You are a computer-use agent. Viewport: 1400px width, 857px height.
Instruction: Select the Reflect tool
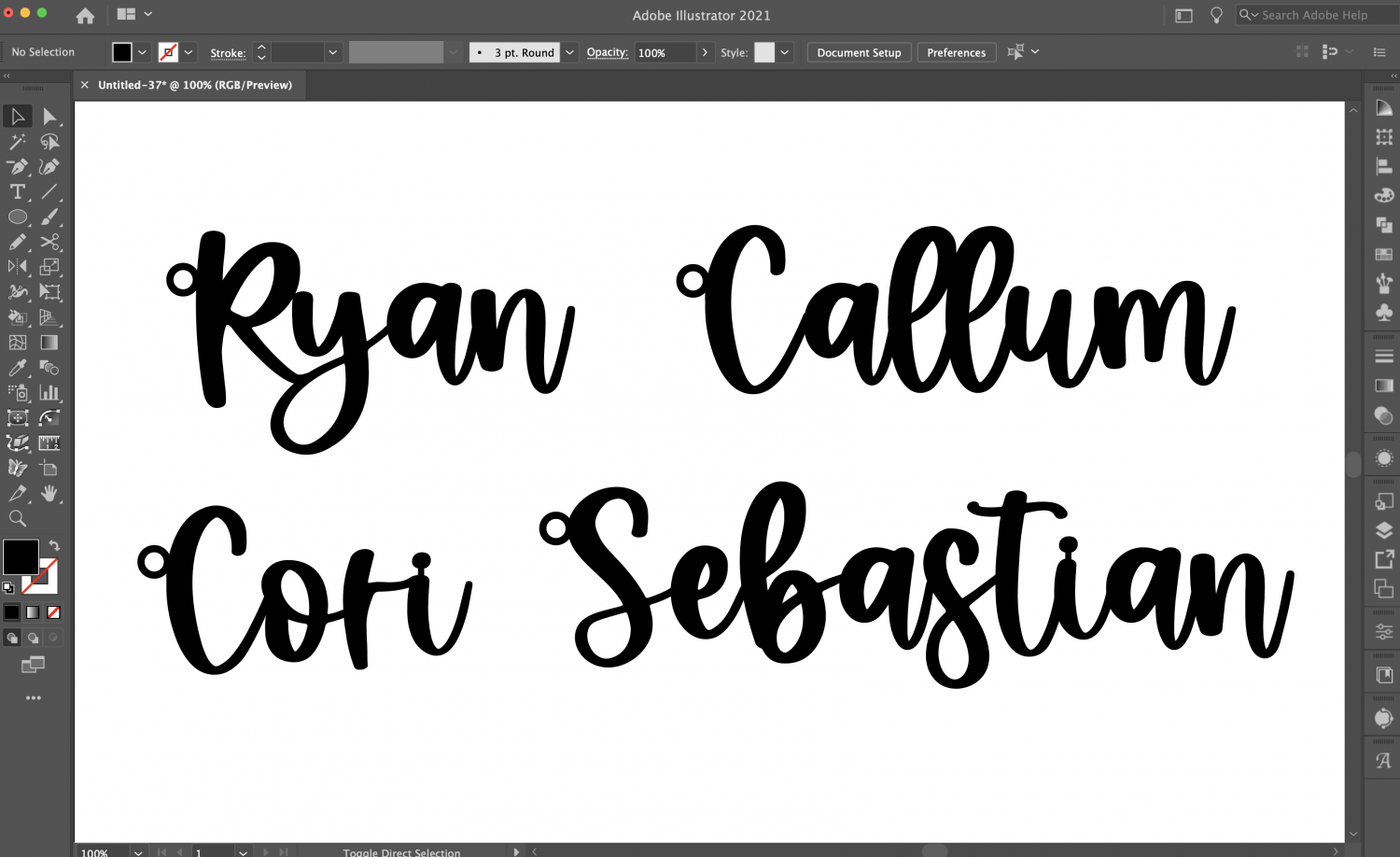click(18, 267)
